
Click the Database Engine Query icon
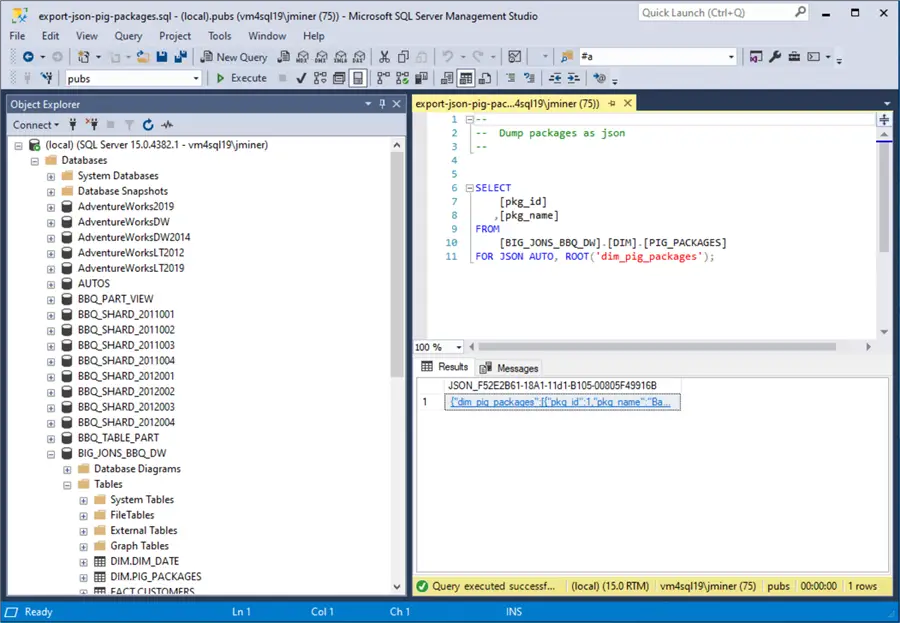point(284,56)
